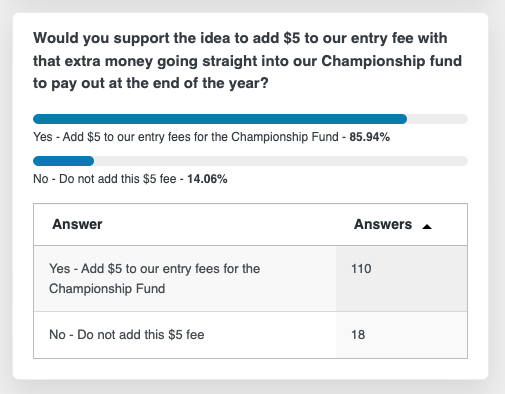Click the 110 answers count cell
The width and height of the screenshot is (505, 394).
pos(401,279)
